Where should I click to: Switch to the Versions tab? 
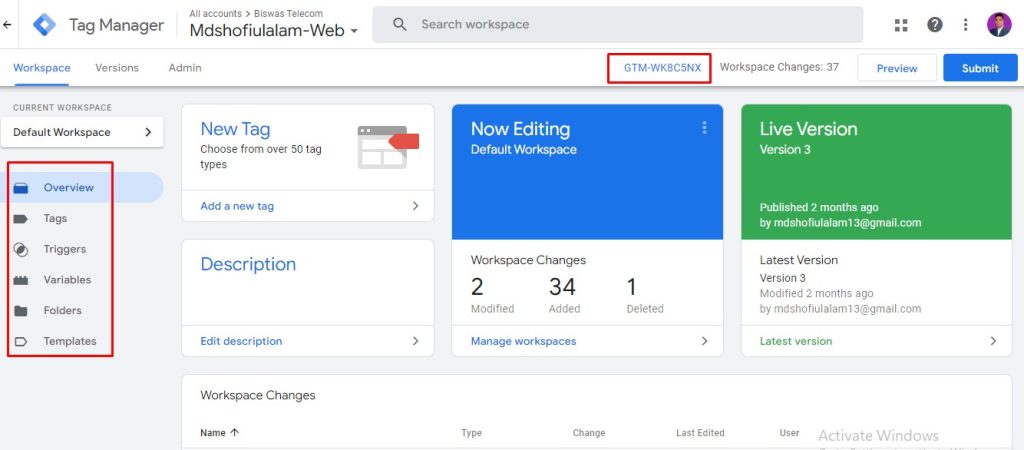tap(117, 68)
